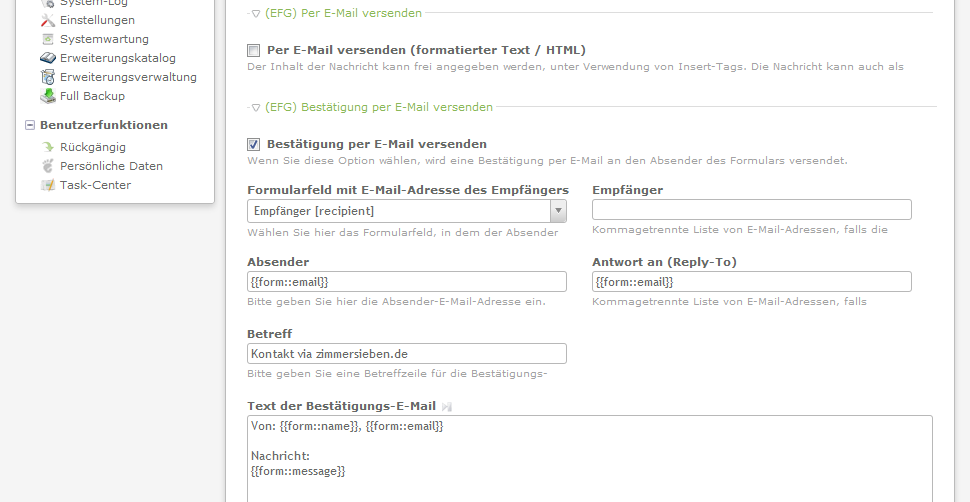Screen dimensions: 970x502
Task: Open the Empfänger [recipient] dropdown
Action: [x=406, y=211]
